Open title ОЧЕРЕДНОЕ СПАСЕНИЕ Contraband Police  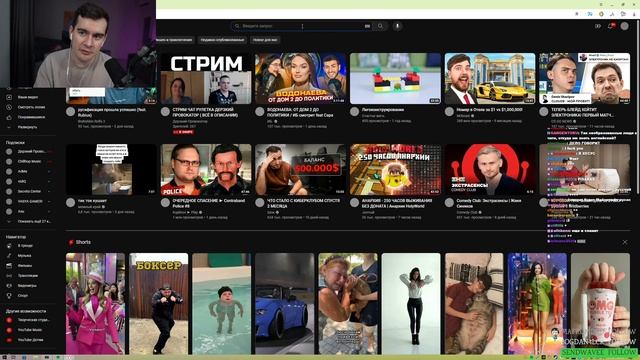209,203
